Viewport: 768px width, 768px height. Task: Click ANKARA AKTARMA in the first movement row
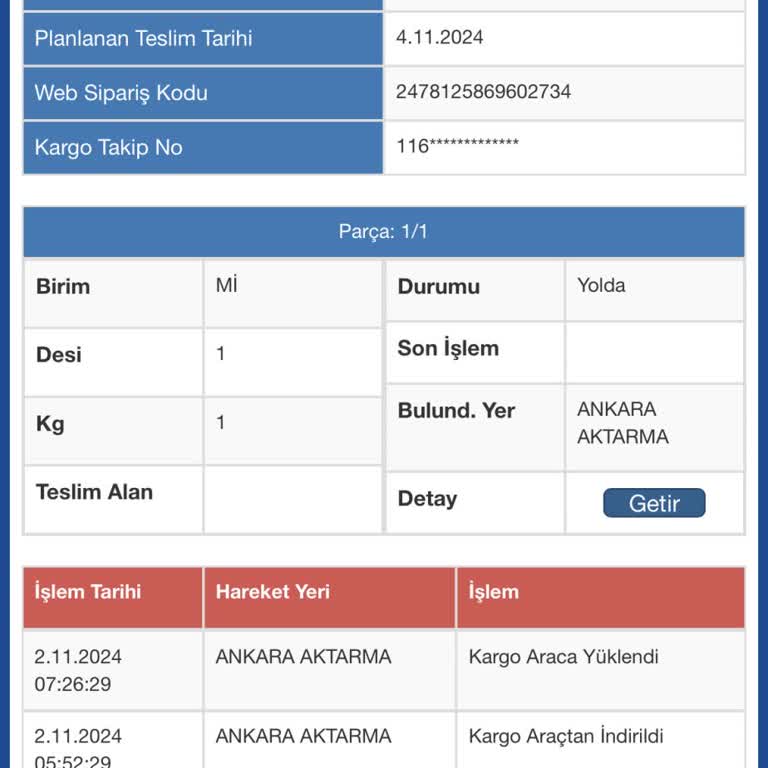point(303,657)
